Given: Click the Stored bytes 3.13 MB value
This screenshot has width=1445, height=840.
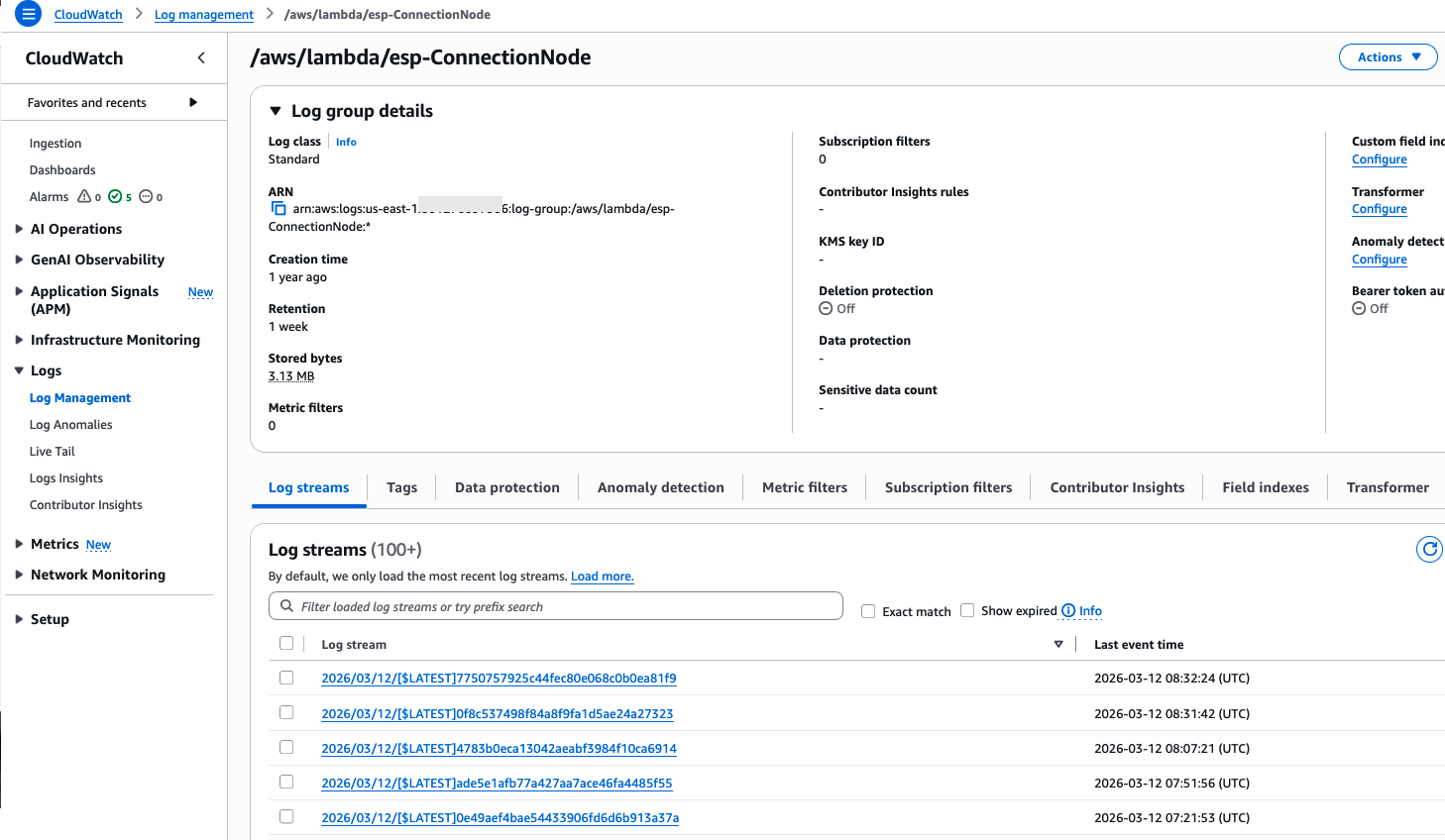Looking at the screenshot, I should [291, 376].
